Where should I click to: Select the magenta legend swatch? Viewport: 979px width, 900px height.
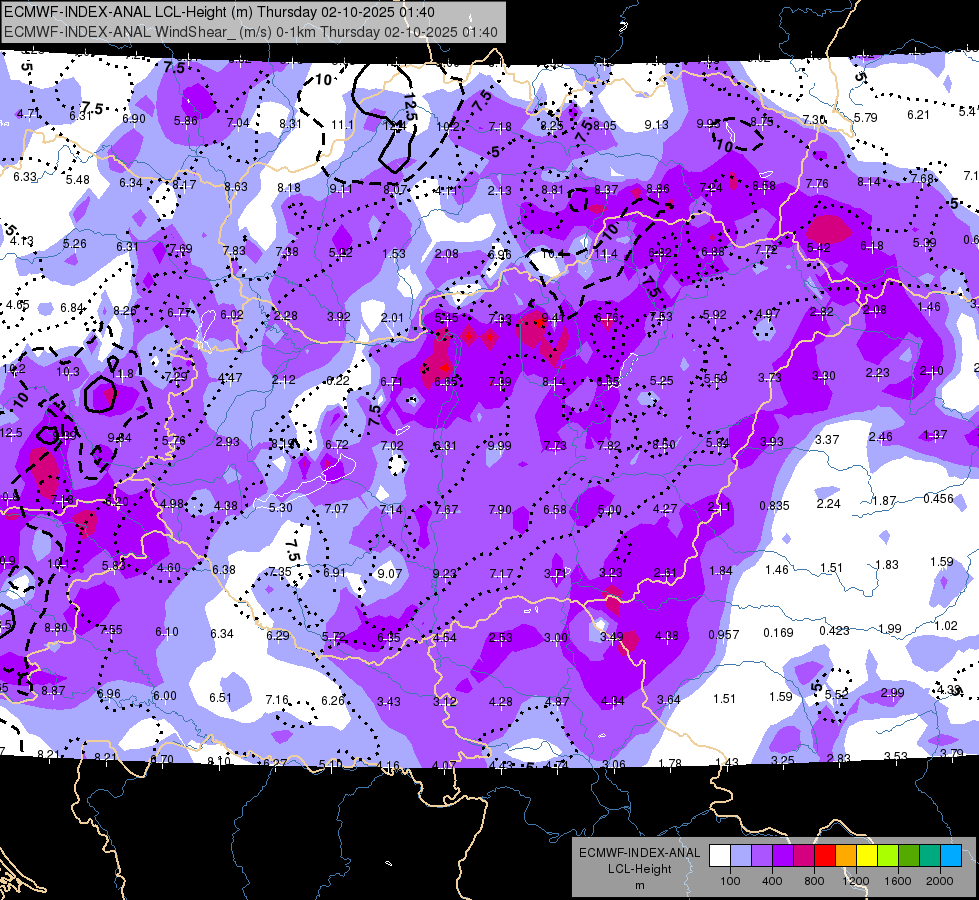(x=804, y=855)
